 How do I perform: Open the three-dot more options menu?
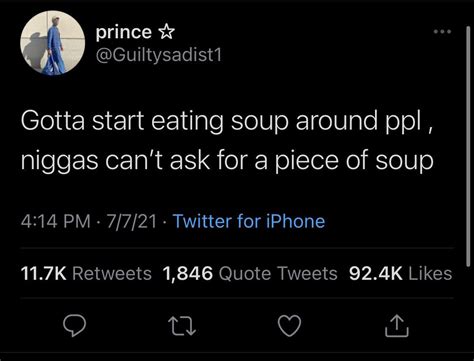tap(442, 32)
